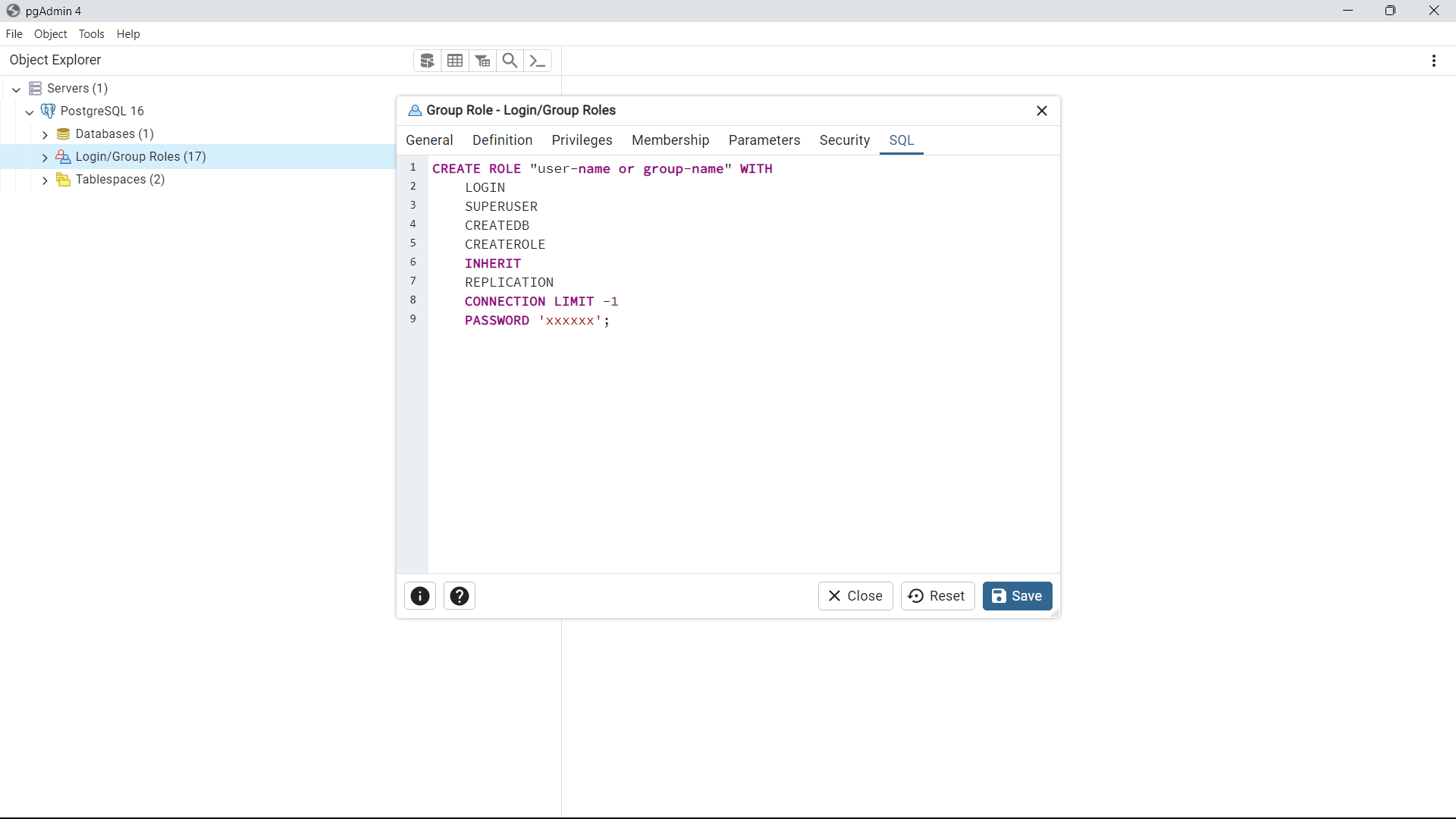Click the INHERIT keyword line

pyautogui.click(x=493, y=263)
